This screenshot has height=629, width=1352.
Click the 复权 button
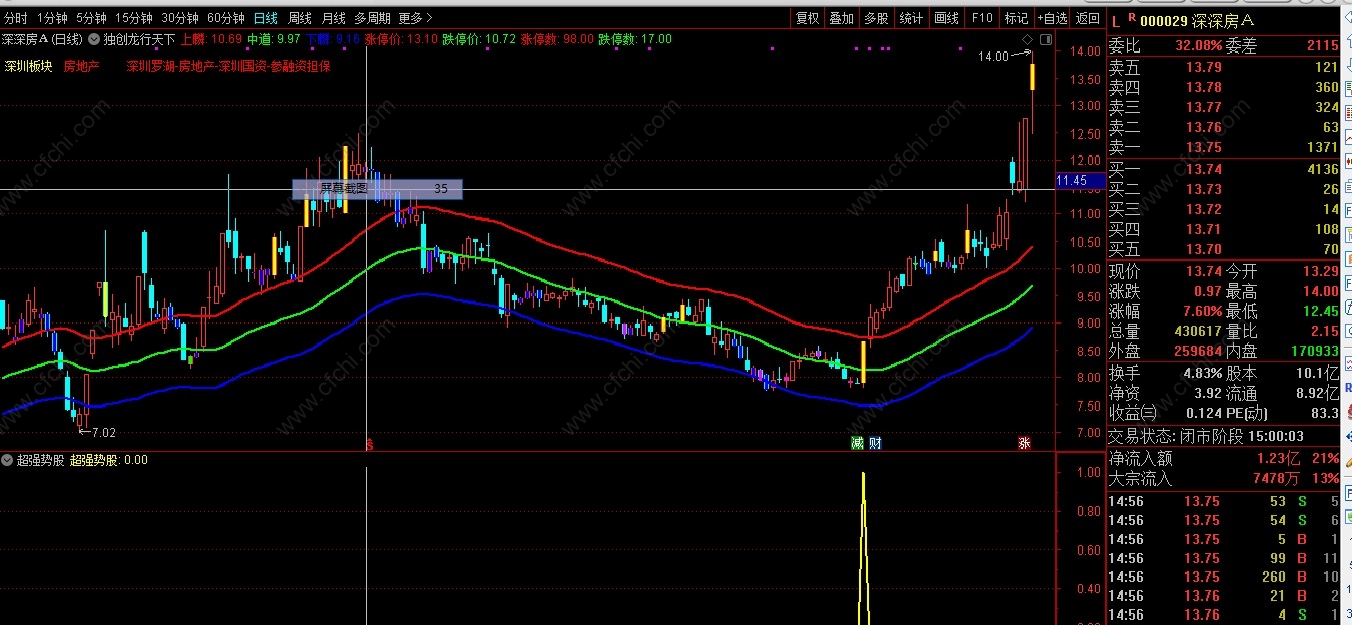point(807,18)
